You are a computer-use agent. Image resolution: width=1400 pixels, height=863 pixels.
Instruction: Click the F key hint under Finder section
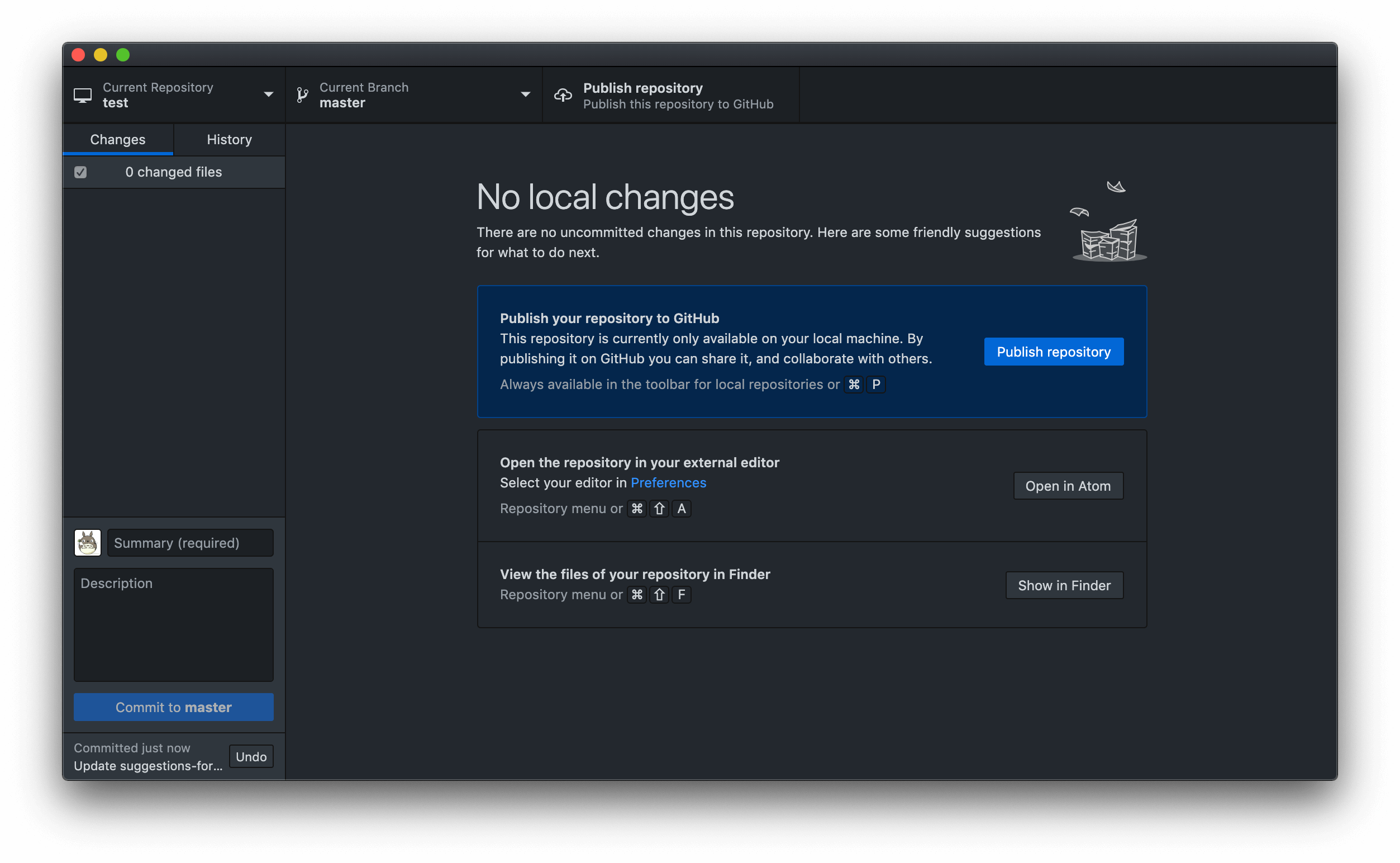[x=681, y=594]
